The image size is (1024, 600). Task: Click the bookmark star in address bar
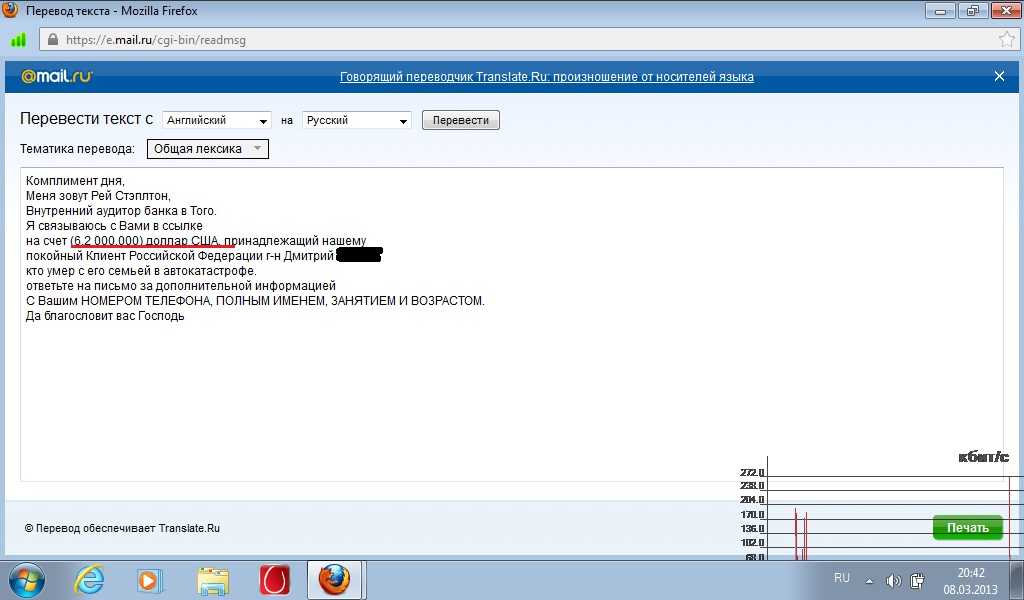(1006, 40)
